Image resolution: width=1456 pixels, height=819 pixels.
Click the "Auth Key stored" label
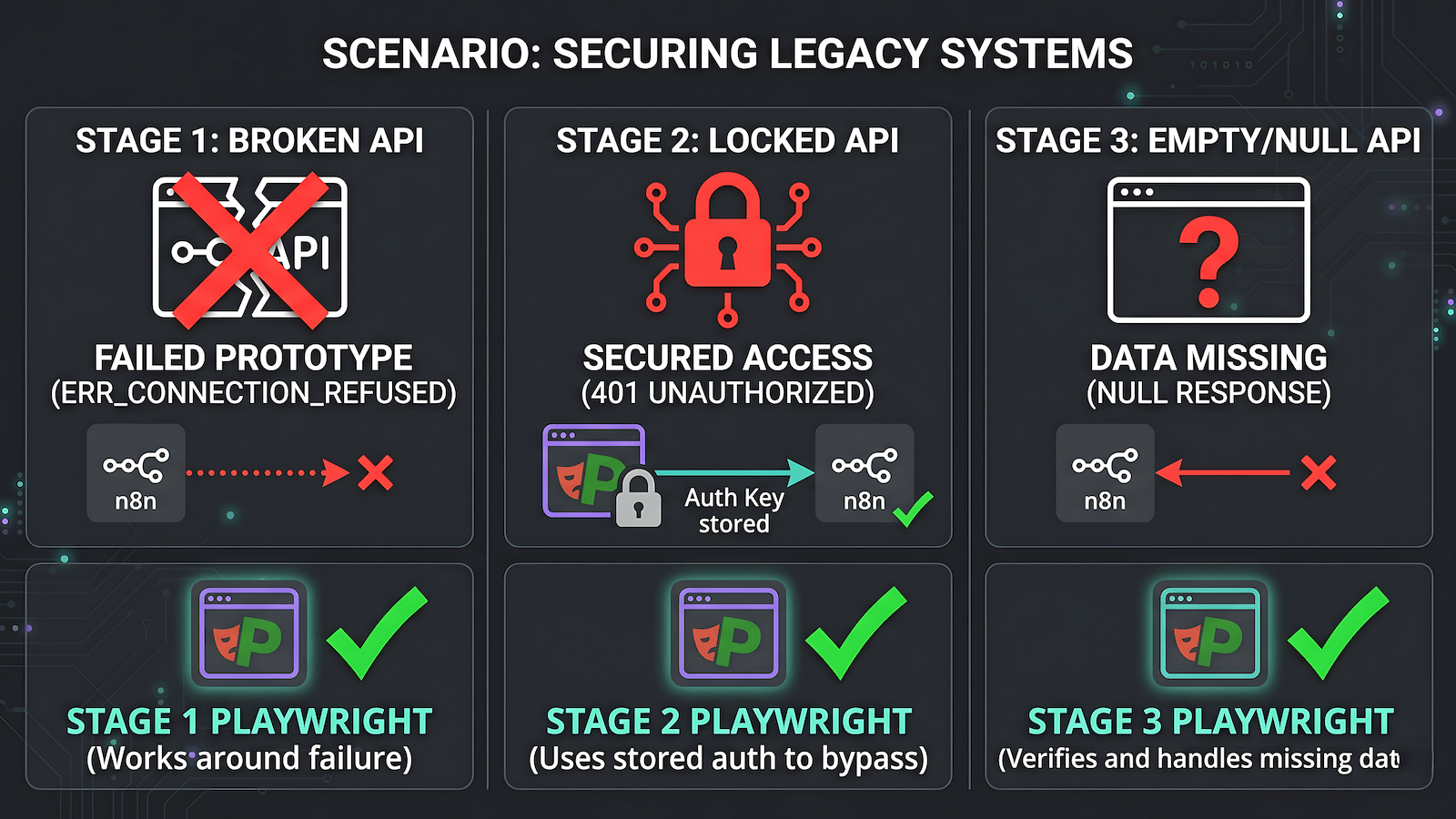point(733,511)
